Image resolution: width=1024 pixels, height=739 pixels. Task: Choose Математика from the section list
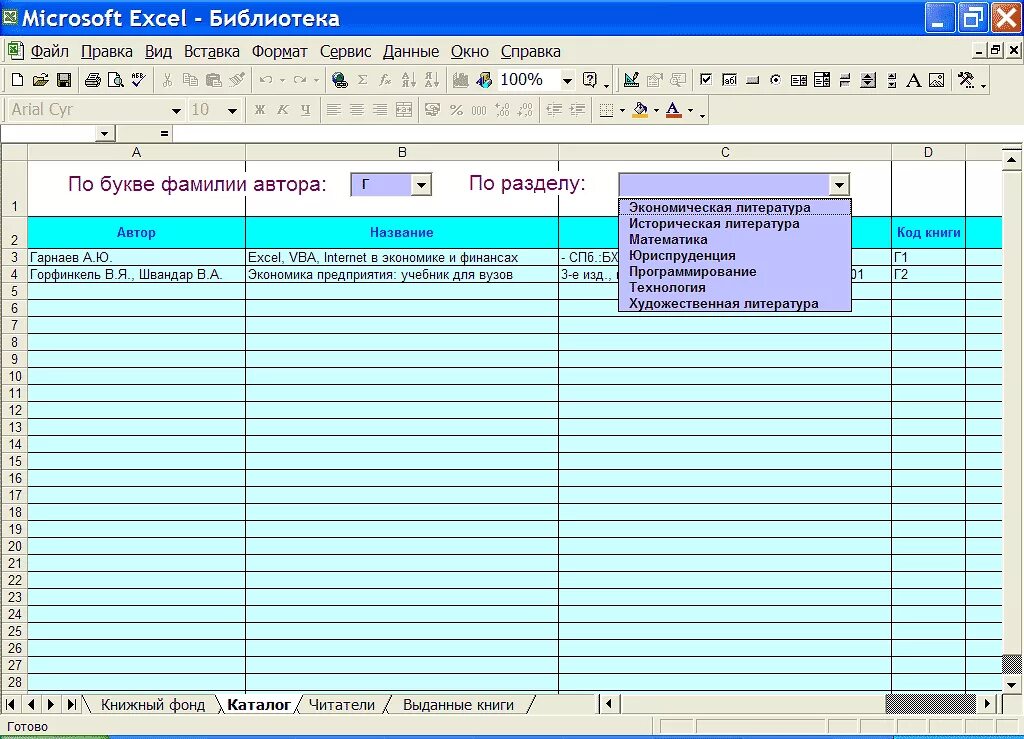(x=735, y=240)
